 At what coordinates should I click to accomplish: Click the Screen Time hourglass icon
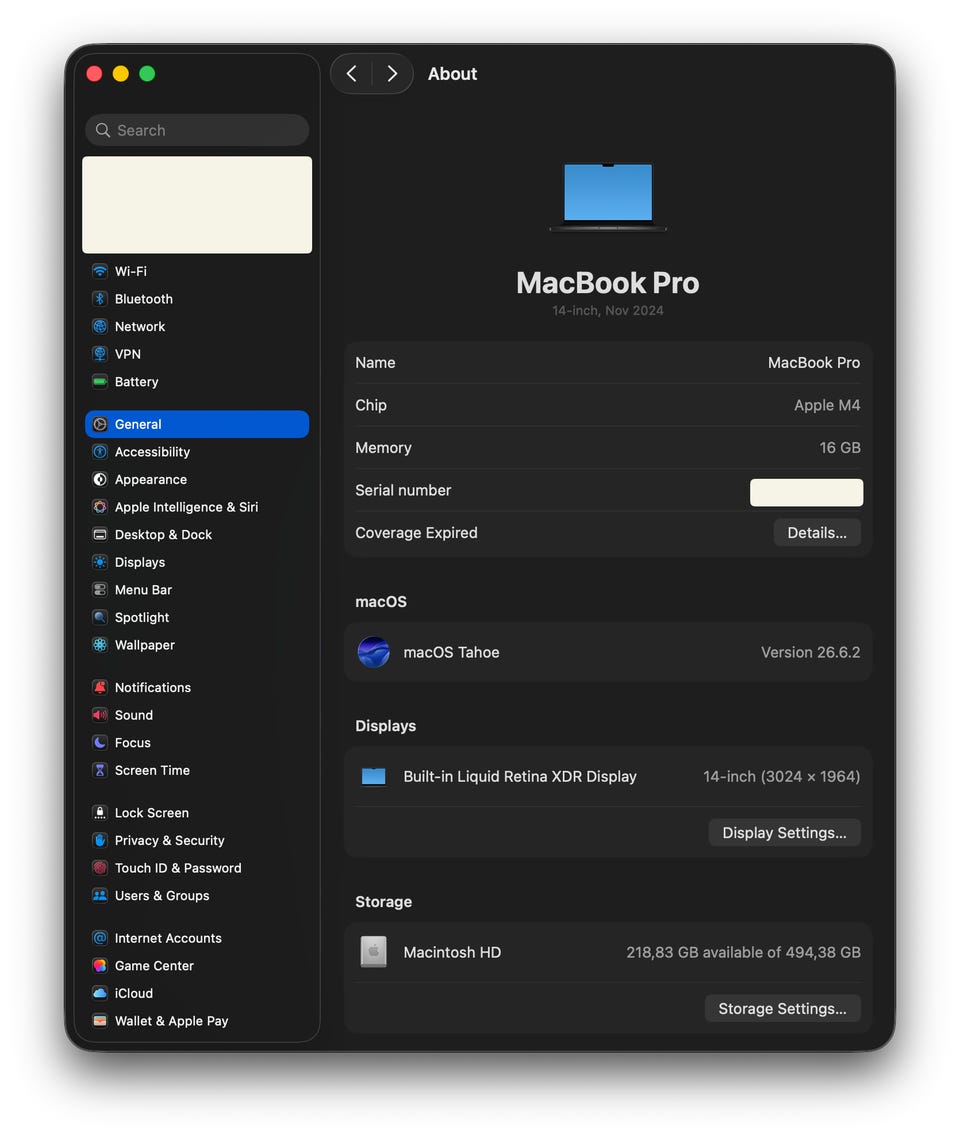(x=100, y=770)
